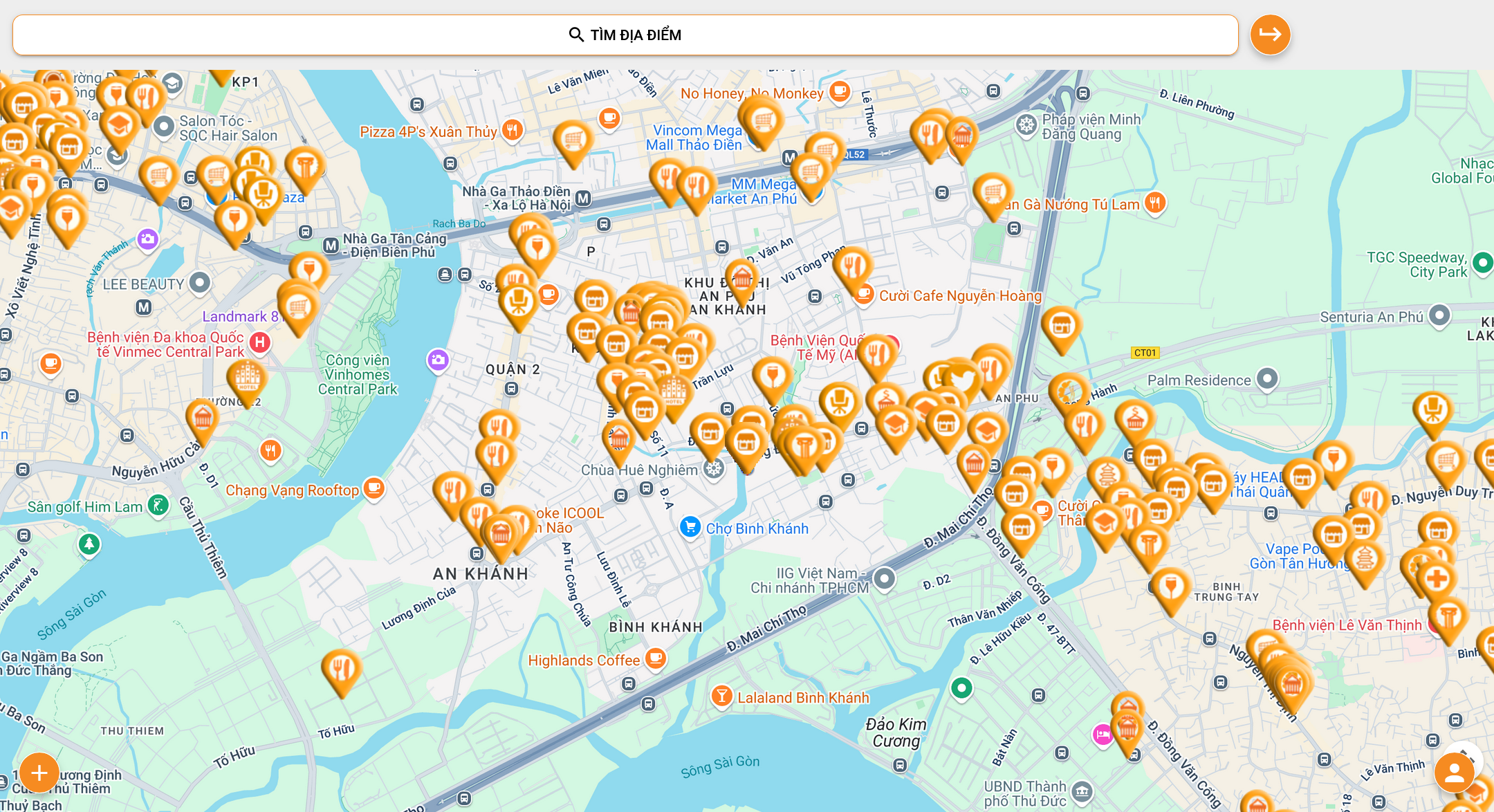Click the orange plus add button
The width and height of the screenshot is (1494, 812).
(39, 773)
